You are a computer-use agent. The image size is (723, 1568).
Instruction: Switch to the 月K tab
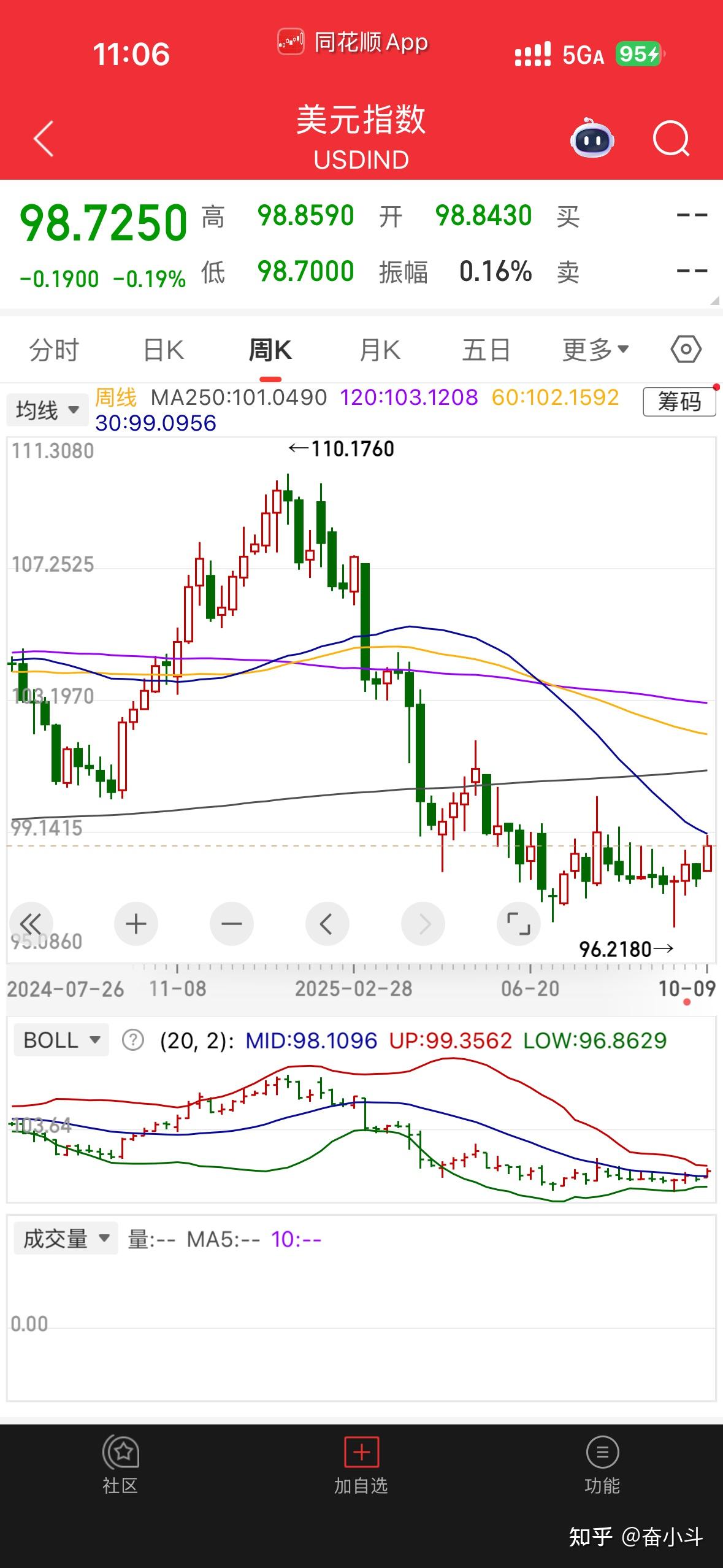(380, 350)
